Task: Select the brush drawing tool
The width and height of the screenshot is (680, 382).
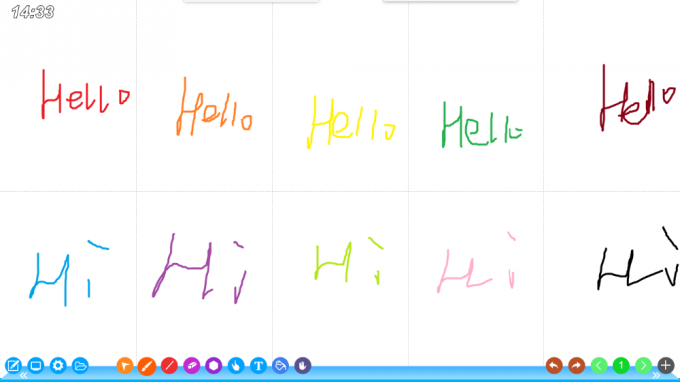Action: pyautogui.click(x=147, y=366)
